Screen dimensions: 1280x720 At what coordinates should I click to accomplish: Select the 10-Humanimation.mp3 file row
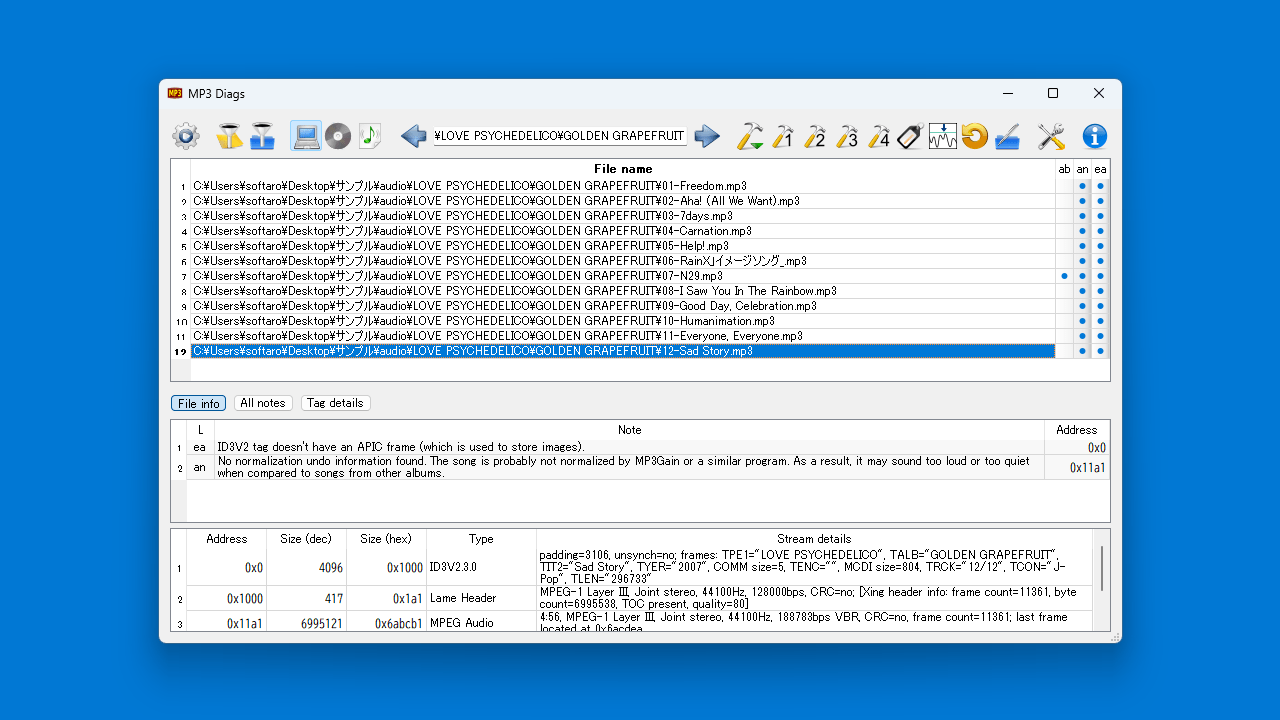click(x=623, y=321)
